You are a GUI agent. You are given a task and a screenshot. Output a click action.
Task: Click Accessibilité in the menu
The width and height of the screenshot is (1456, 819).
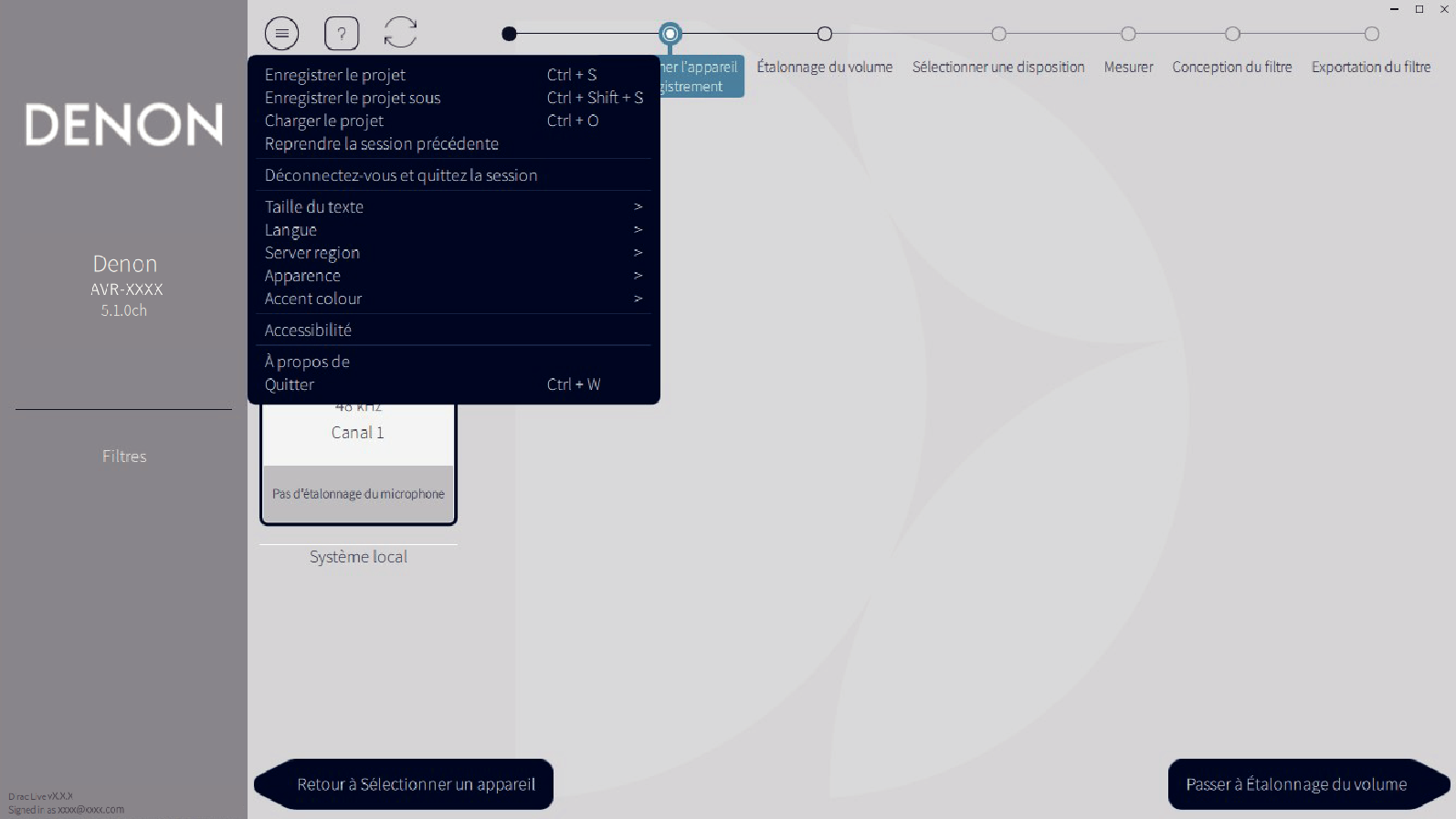pos(308,331)
